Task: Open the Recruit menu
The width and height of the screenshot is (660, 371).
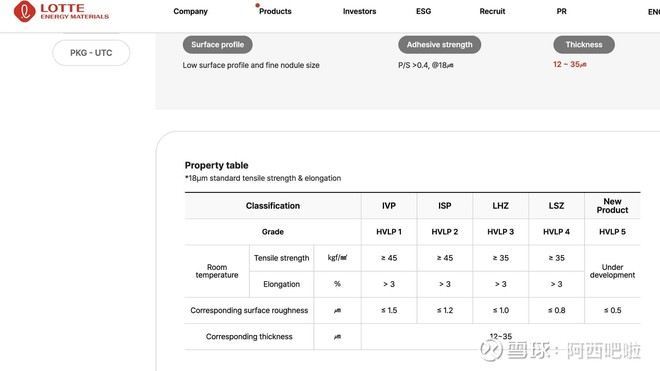Action: [x=492, y=11]
